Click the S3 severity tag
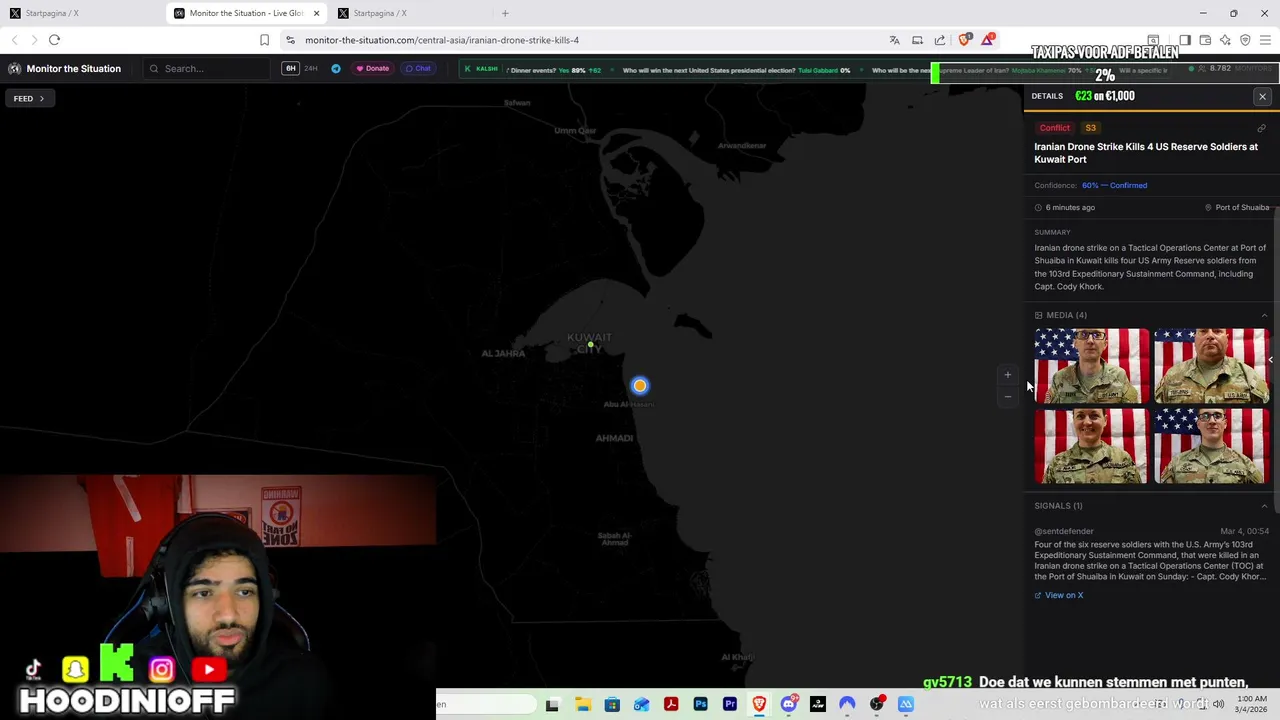This screenshot has width=1280, height=720. (1090, 128)
